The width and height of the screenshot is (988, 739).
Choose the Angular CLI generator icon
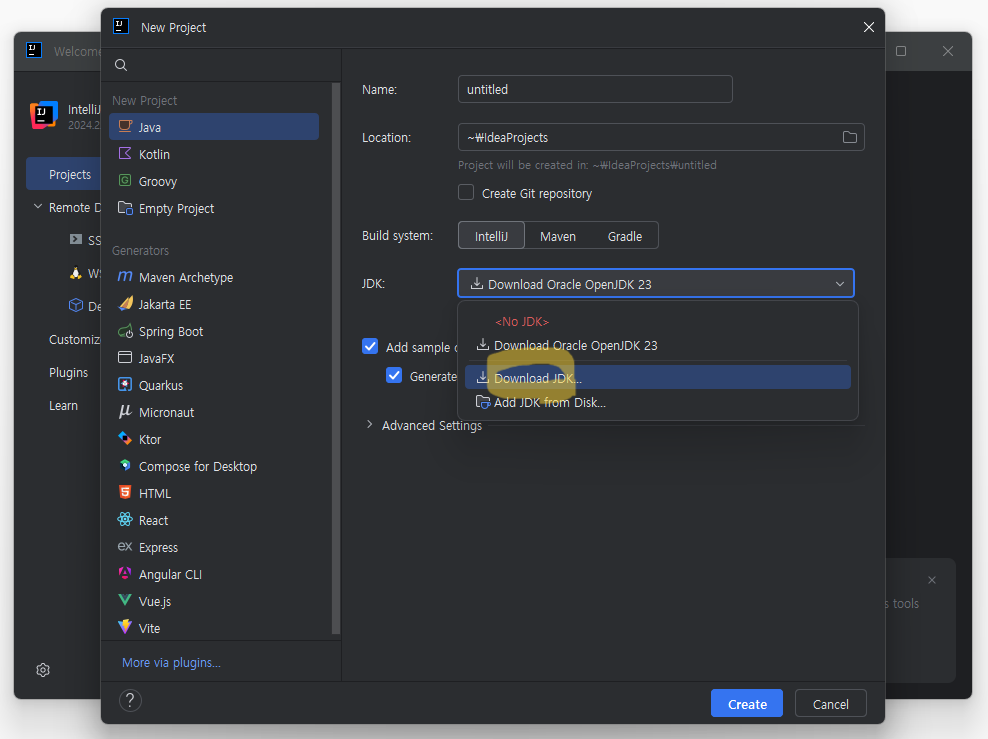tap(125, 573)
